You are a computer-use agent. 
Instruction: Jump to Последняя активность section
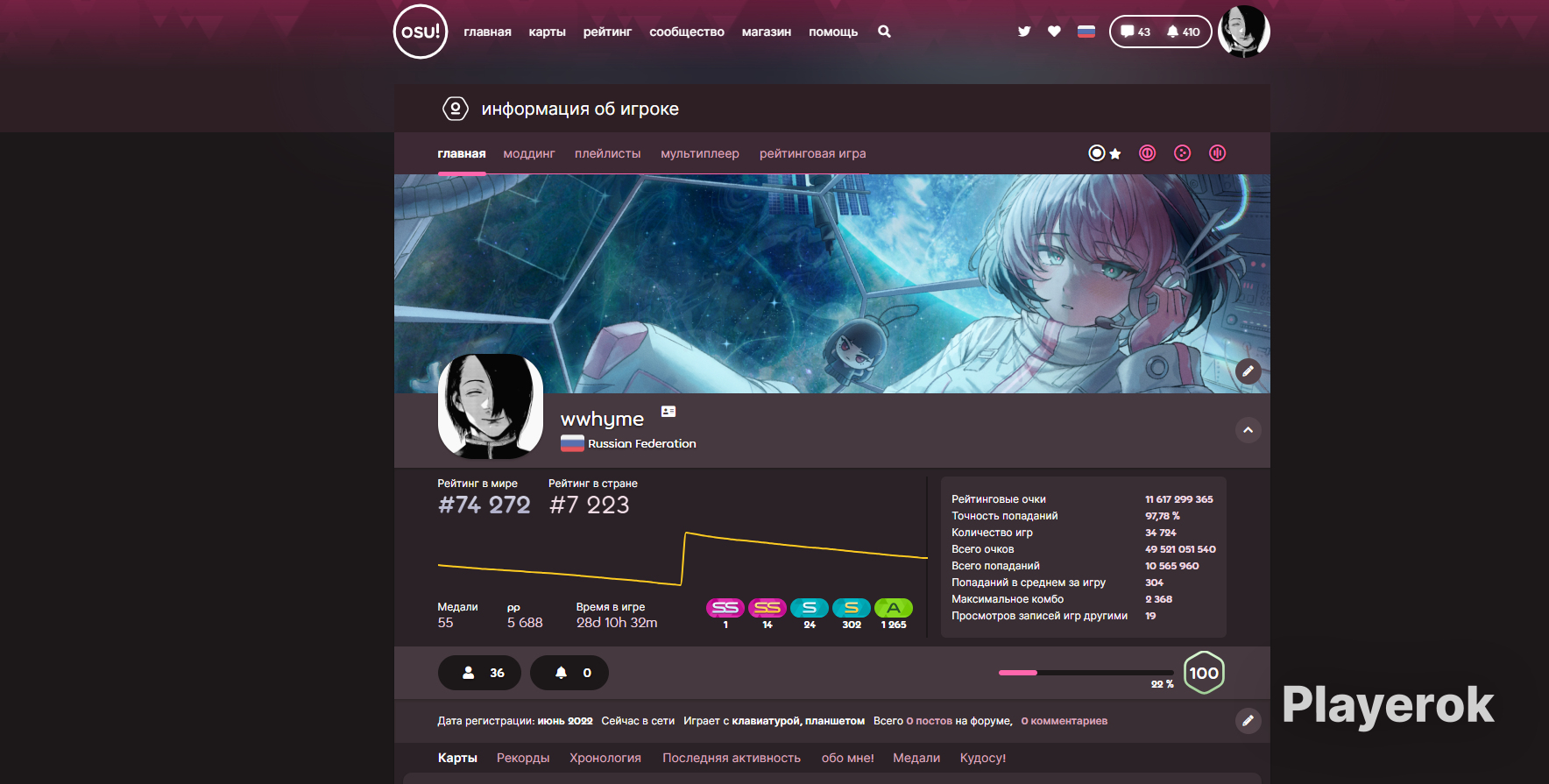point(732,758)
